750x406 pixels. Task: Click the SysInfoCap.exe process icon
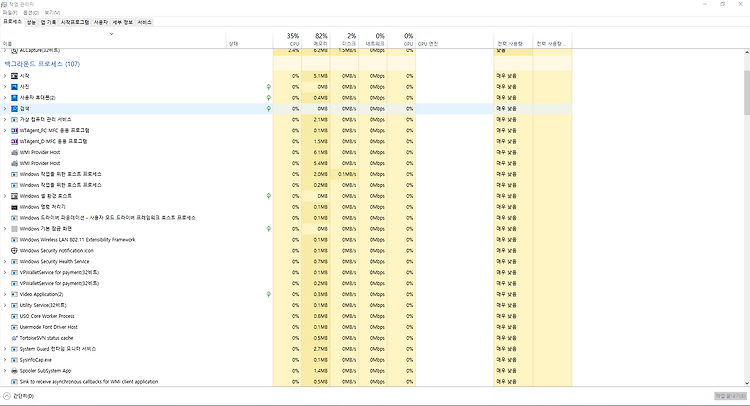pos(14,360)
